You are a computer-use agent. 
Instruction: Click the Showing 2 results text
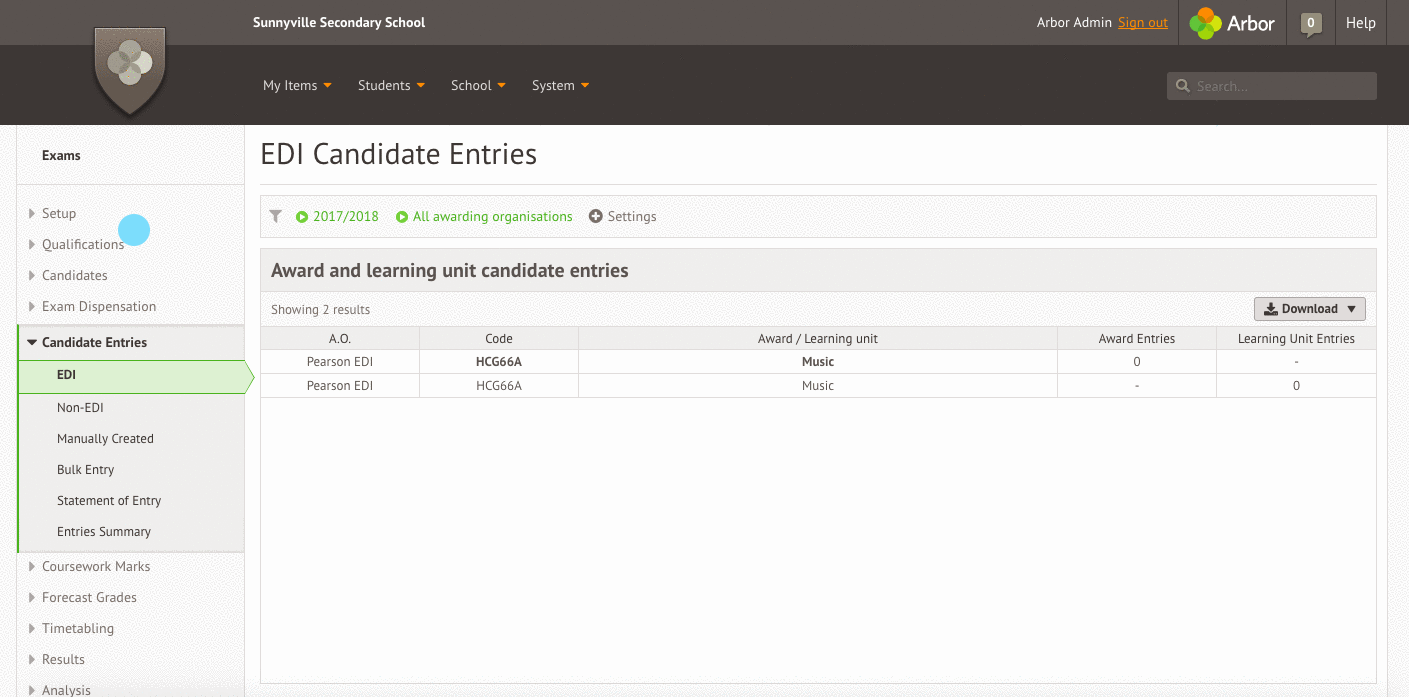pyautogui.click(x=320, y=310)
